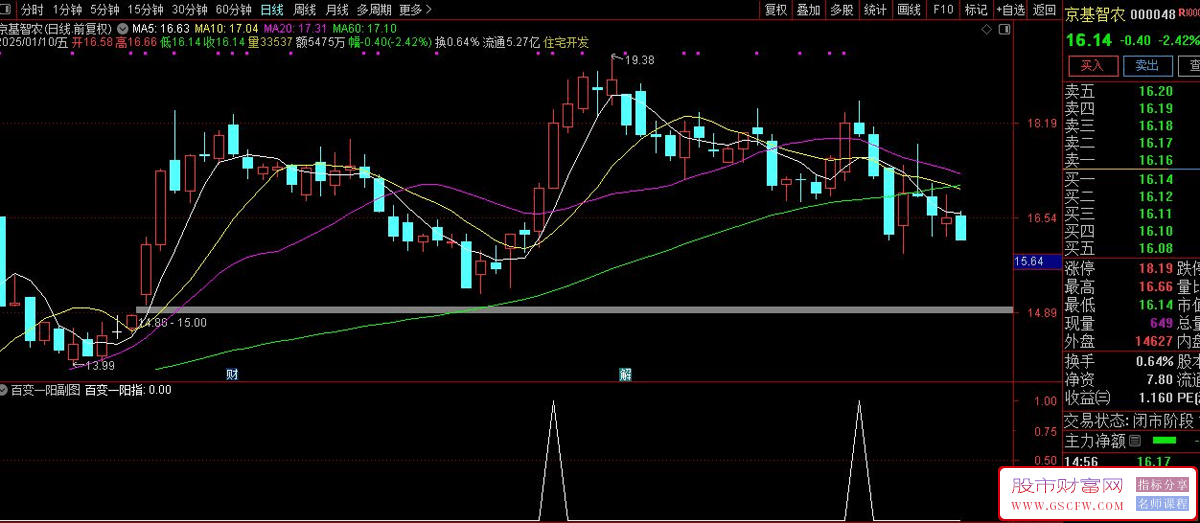Viewport: 1200px width, 523px height.
Task: Click the 卖四 price 16.19
Action: click(x=1155, y=108)
